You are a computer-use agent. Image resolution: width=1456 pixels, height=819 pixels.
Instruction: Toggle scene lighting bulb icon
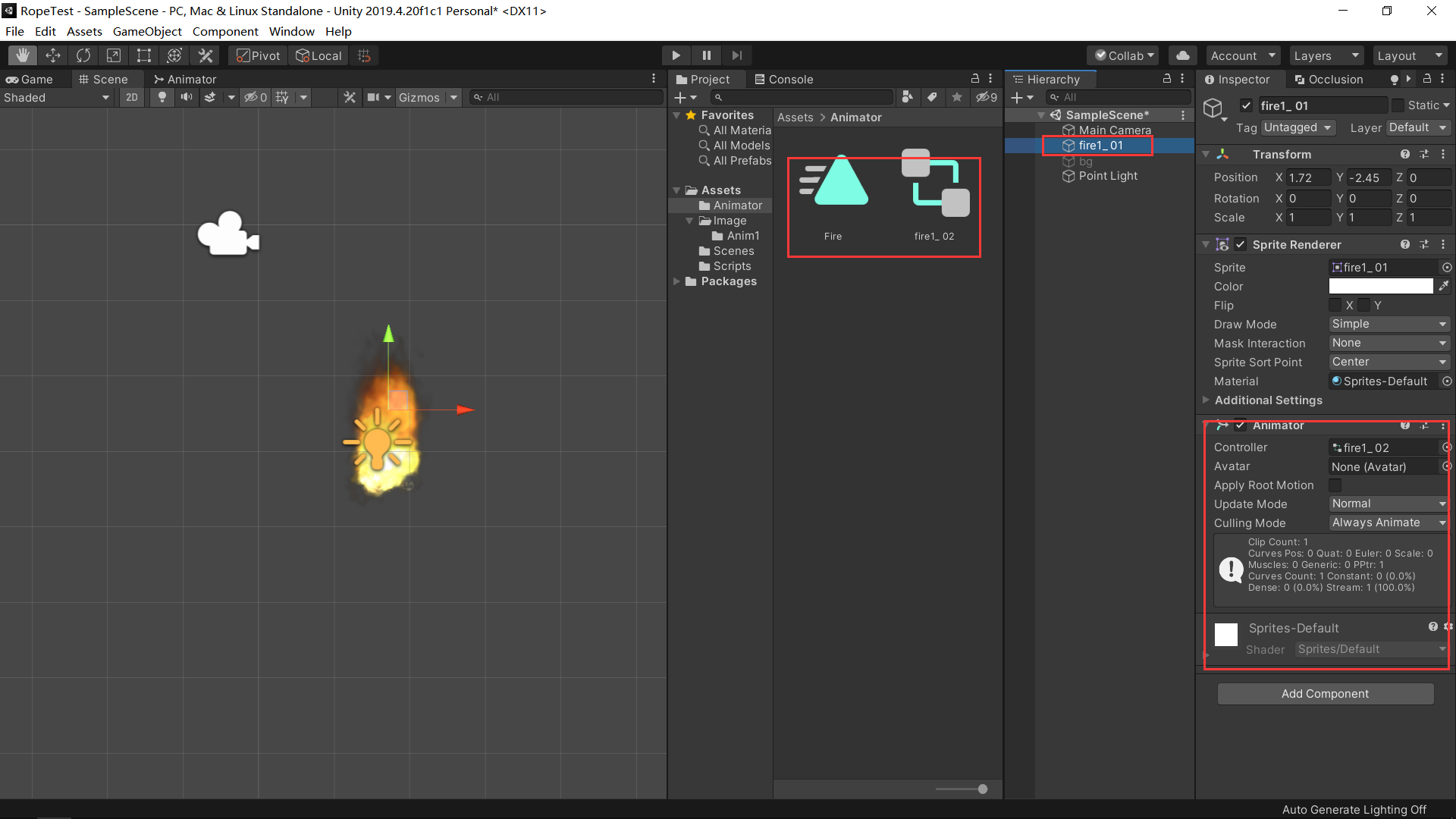point(162,97)
